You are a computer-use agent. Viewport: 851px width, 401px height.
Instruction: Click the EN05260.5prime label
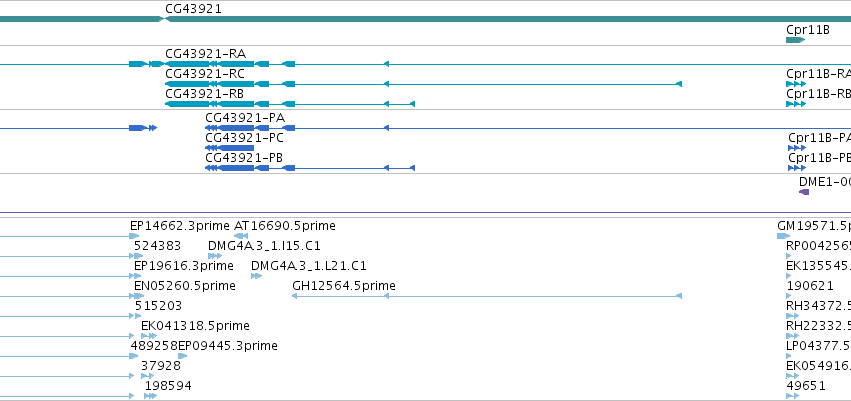coord(185,286)
